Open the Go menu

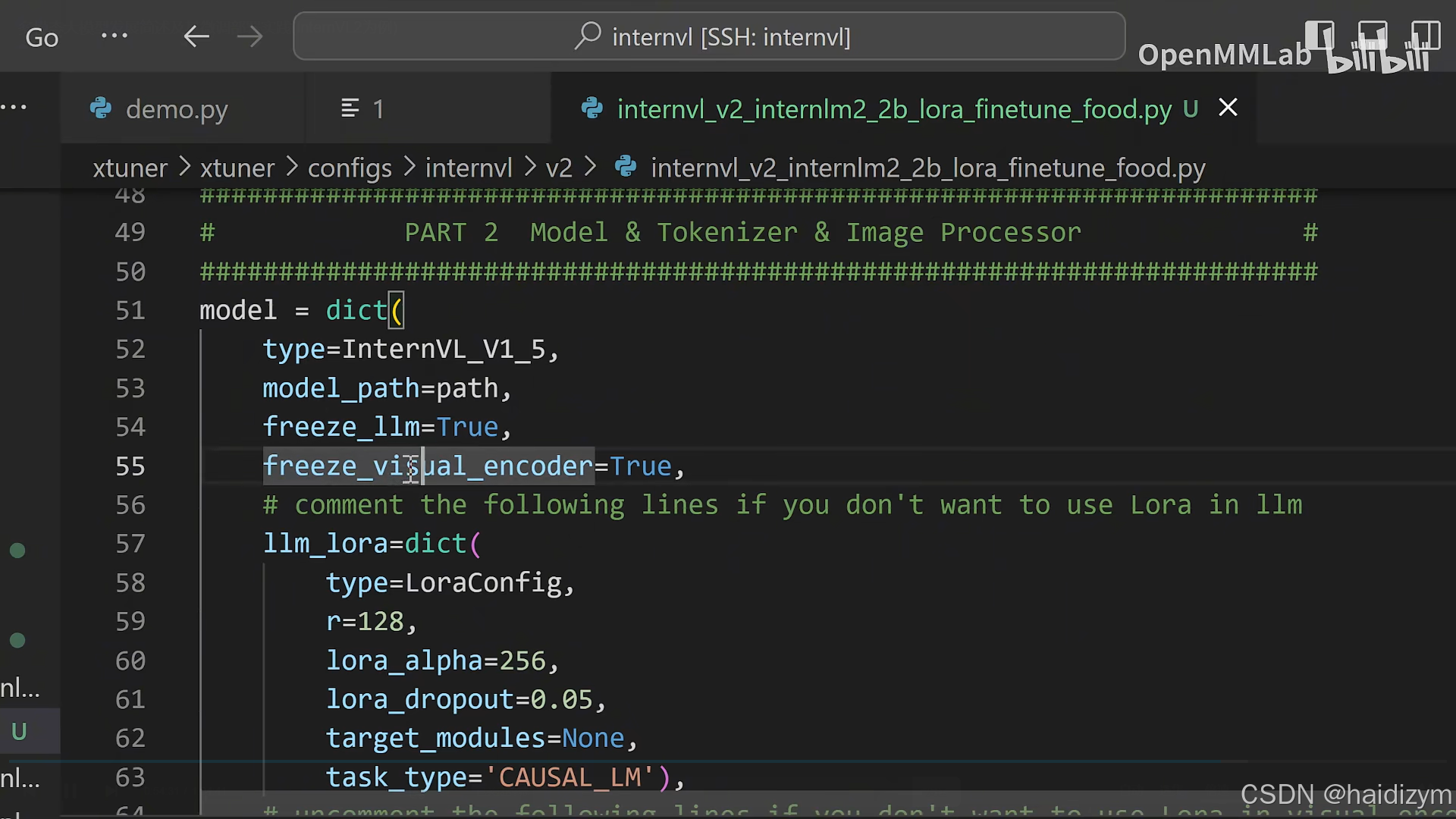click(x=41, y=37)
